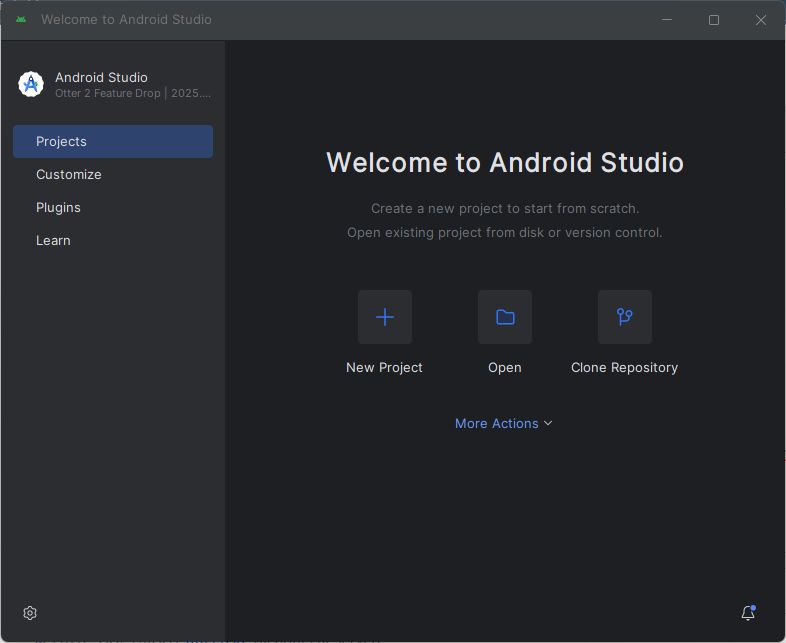Click the Android Studio product name

coord(101,77)
